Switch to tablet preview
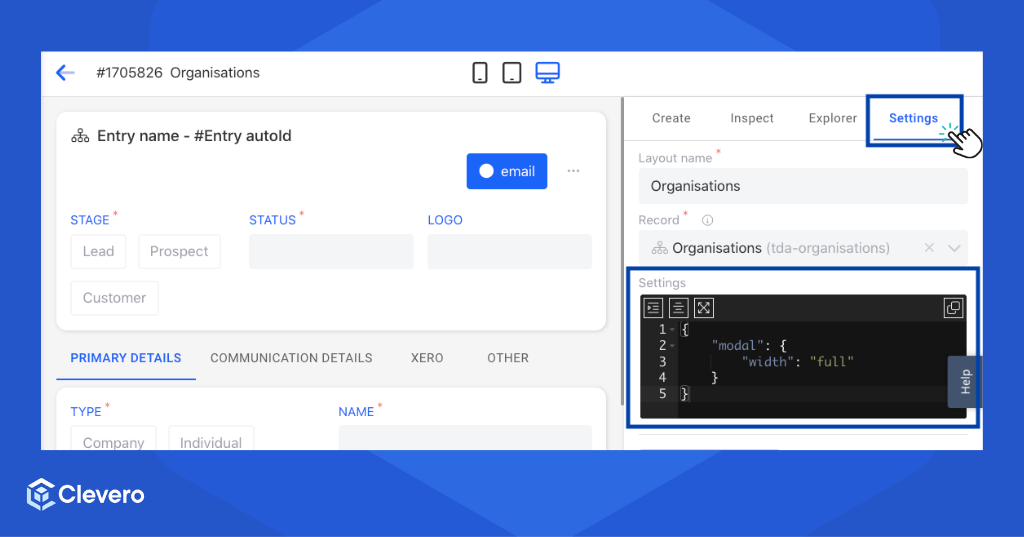 [x=511, y=73]
